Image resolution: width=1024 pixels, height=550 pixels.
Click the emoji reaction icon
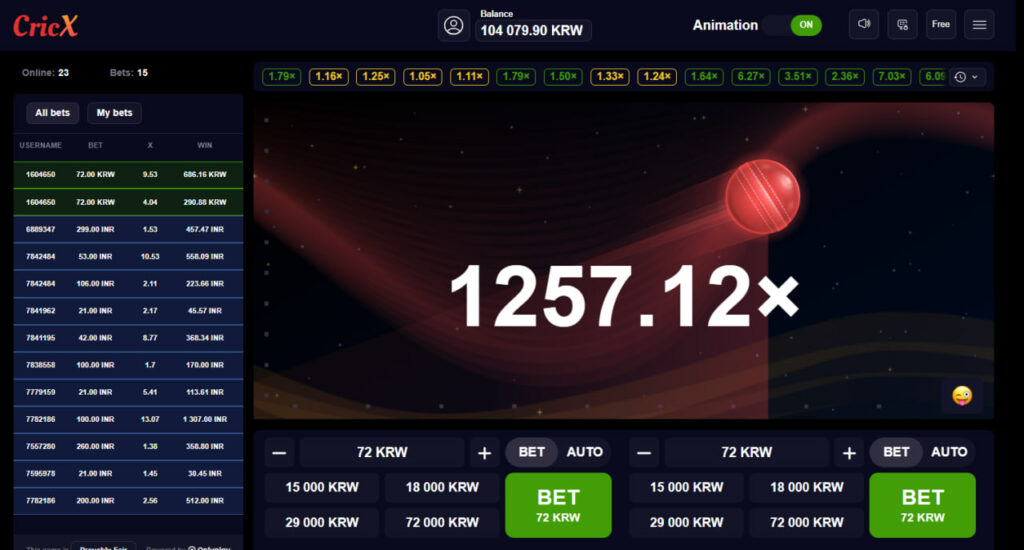click(x=961, y=395)
